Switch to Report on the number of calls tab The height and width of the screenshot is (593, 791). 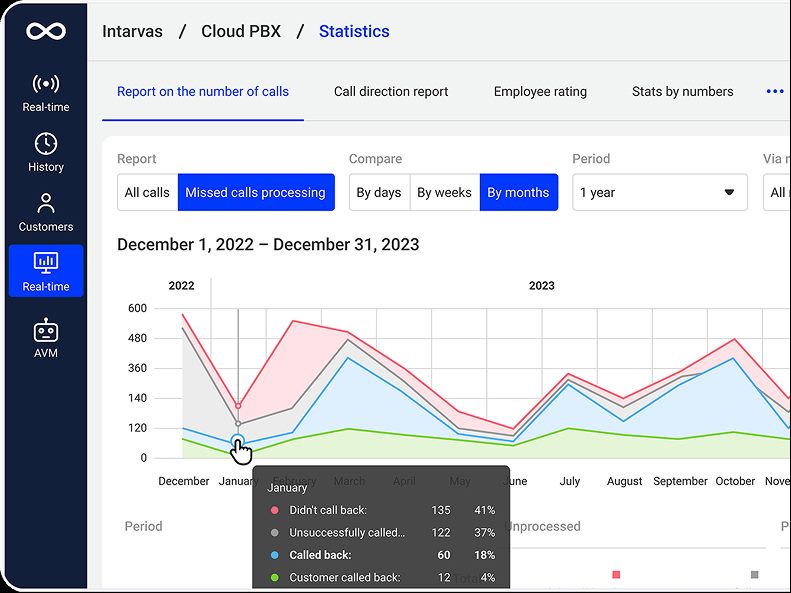(203, 92)
